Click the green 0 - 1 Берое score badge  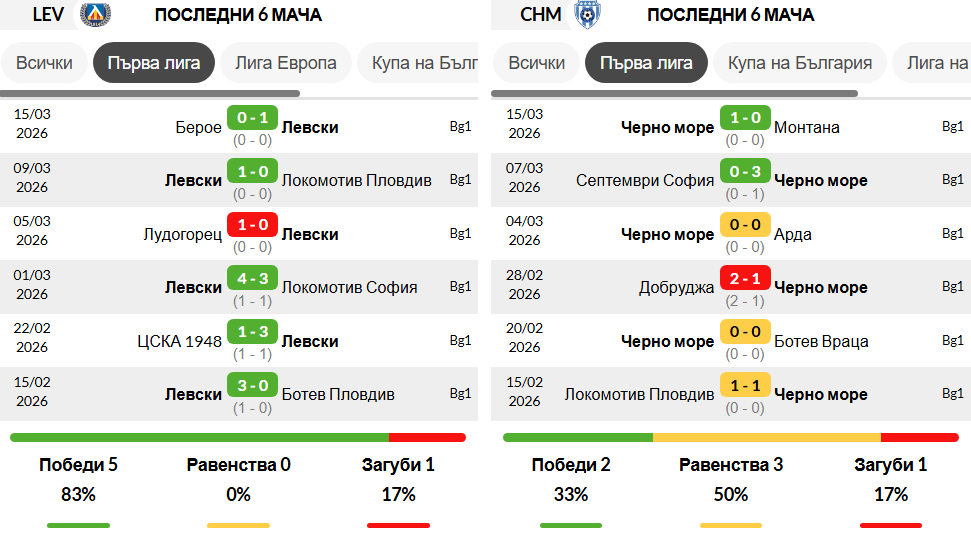252,118
